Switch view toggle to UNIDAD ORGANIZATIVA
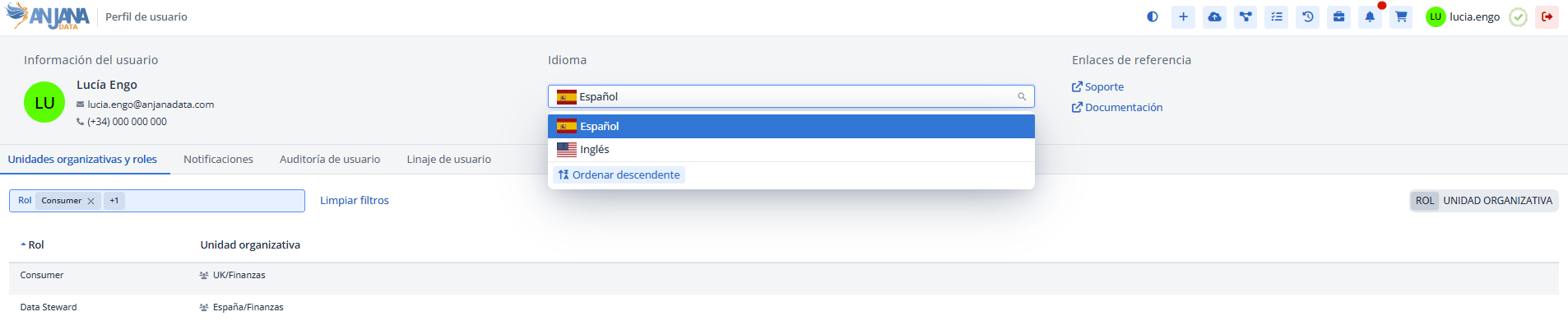 pyautogui.click(x=1497, y=201)
